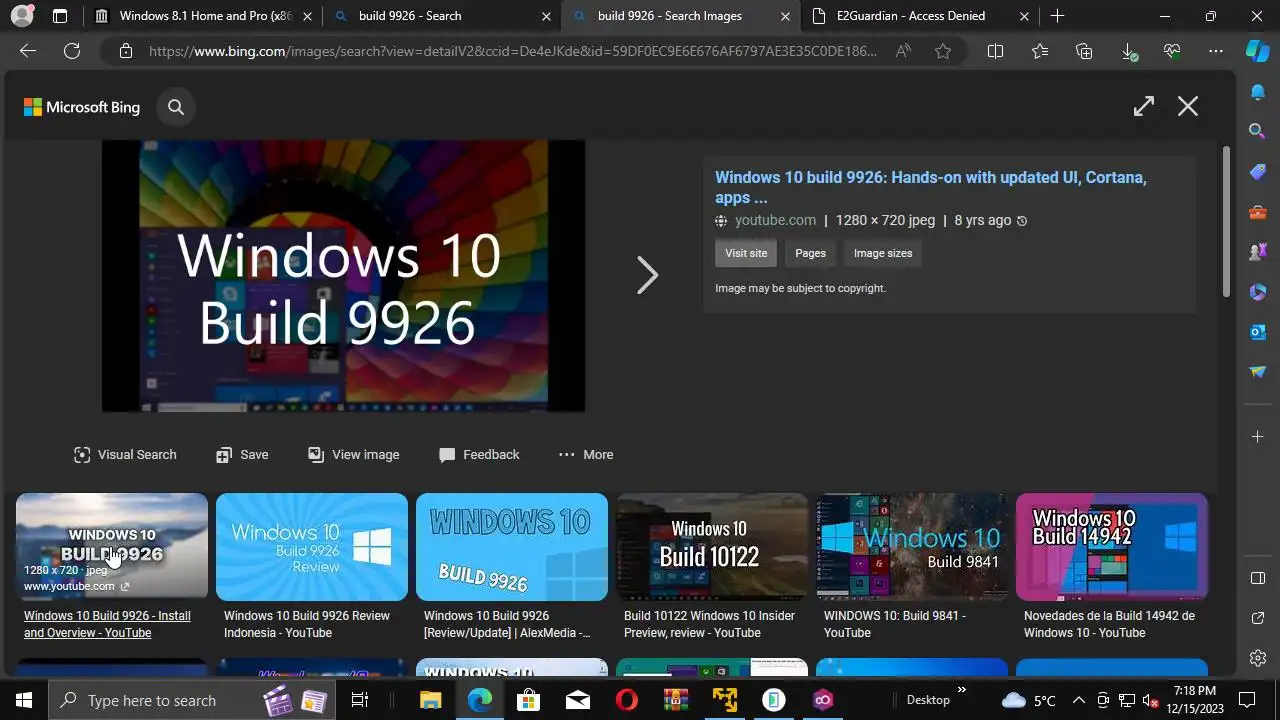This screenshot has width=1280, height=720.
Task: Open the Mail app from the taskbar
Action: [577, 700]
